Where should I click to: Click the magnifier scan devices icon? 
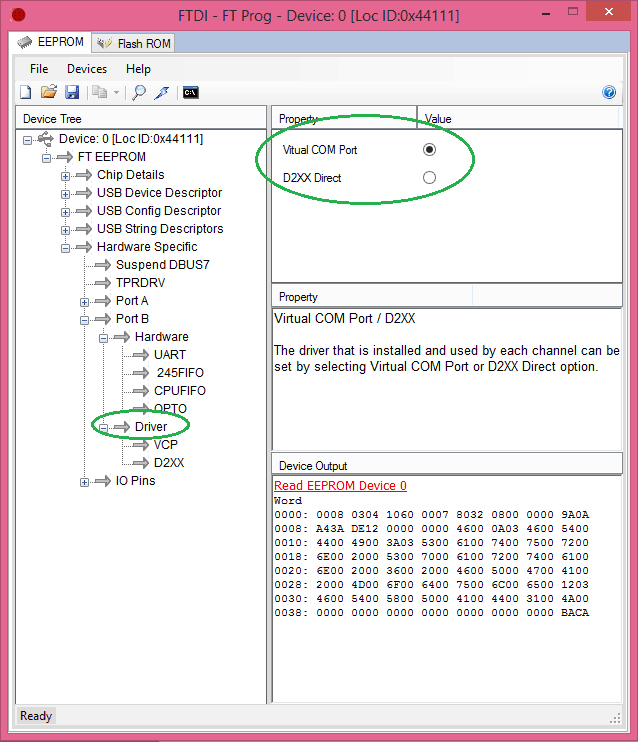(x=139, y=92)
